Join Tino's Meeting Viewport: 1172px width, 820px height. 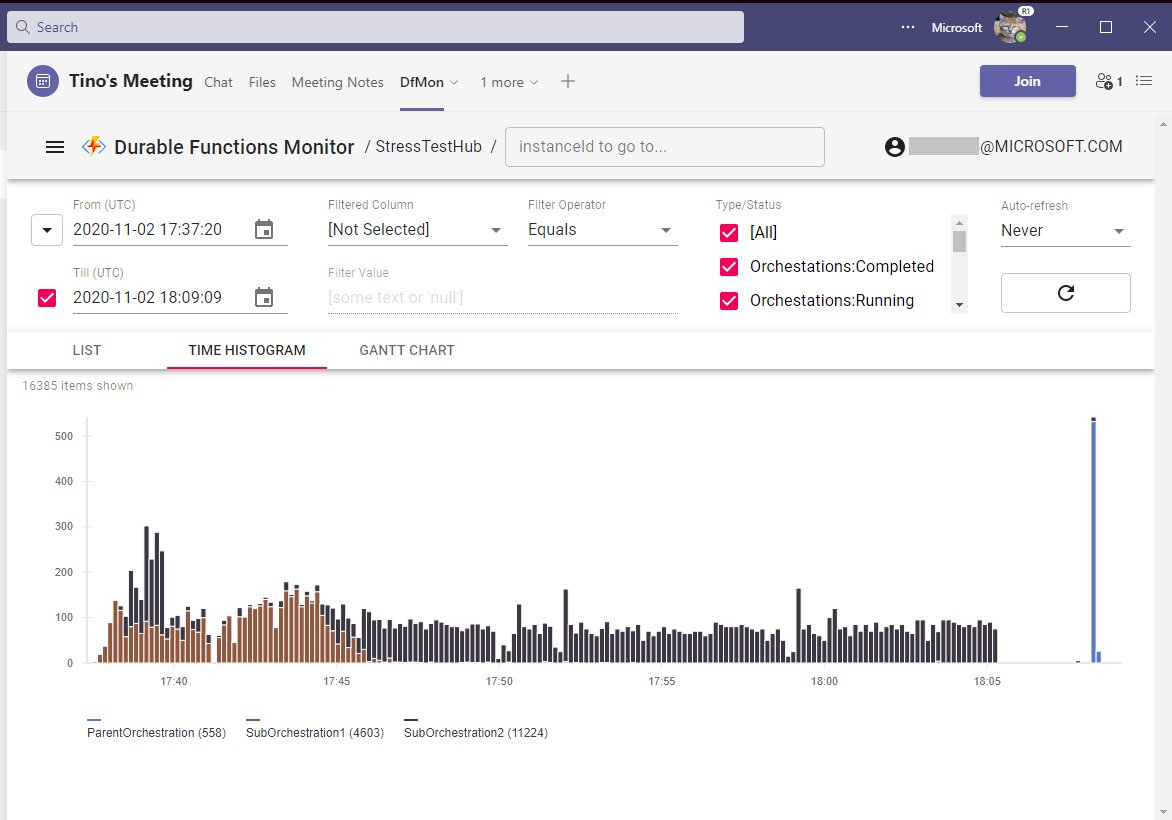click(1028, 81)
